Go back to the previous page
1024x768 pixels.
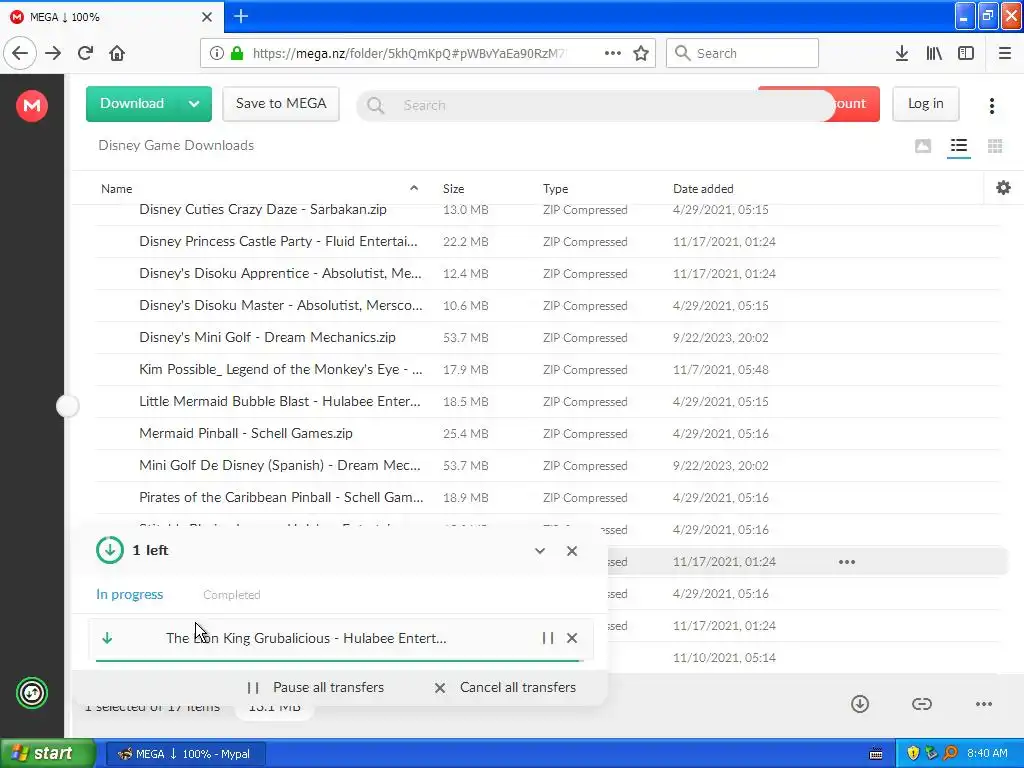click(20, 53)
